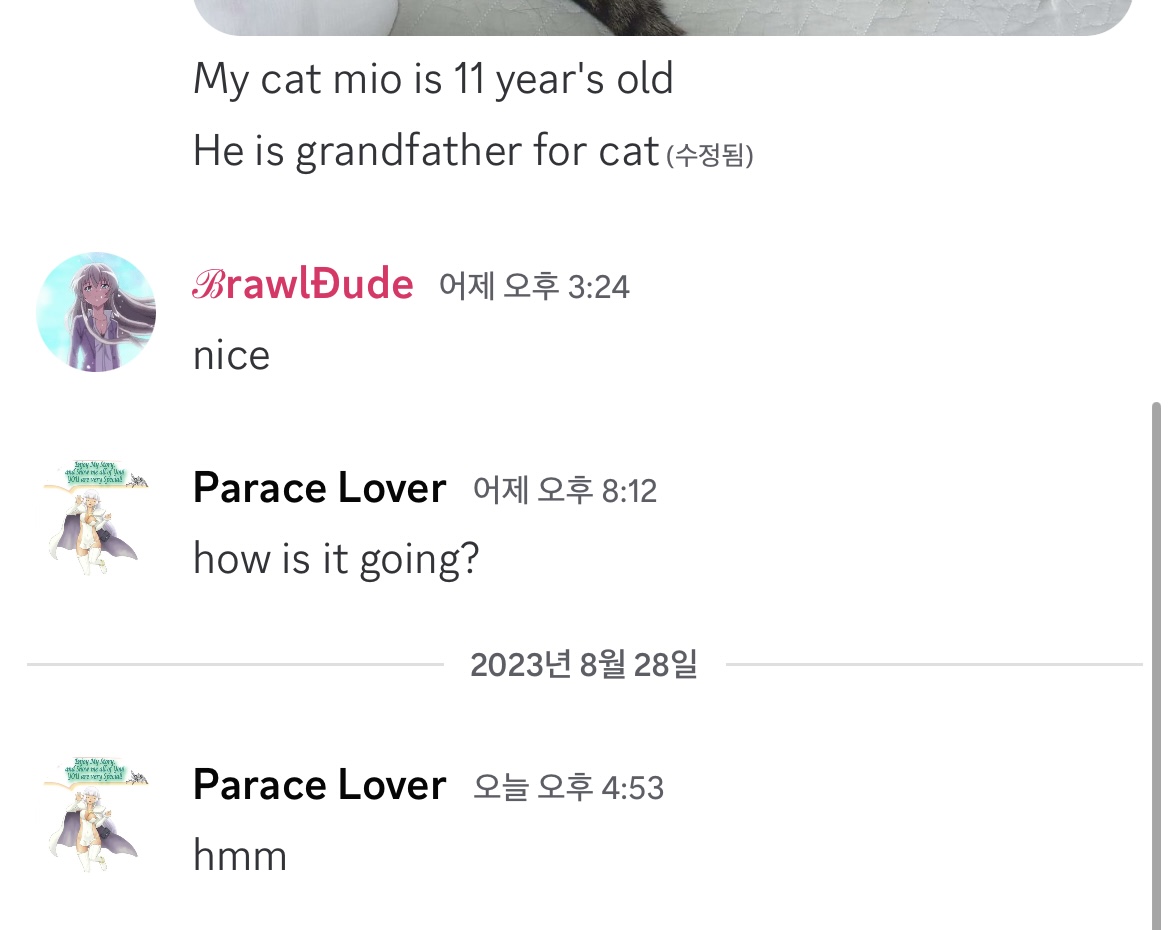
Task: Click the 어제 오후 3:24 timestamp
Action: coord(534,287)
